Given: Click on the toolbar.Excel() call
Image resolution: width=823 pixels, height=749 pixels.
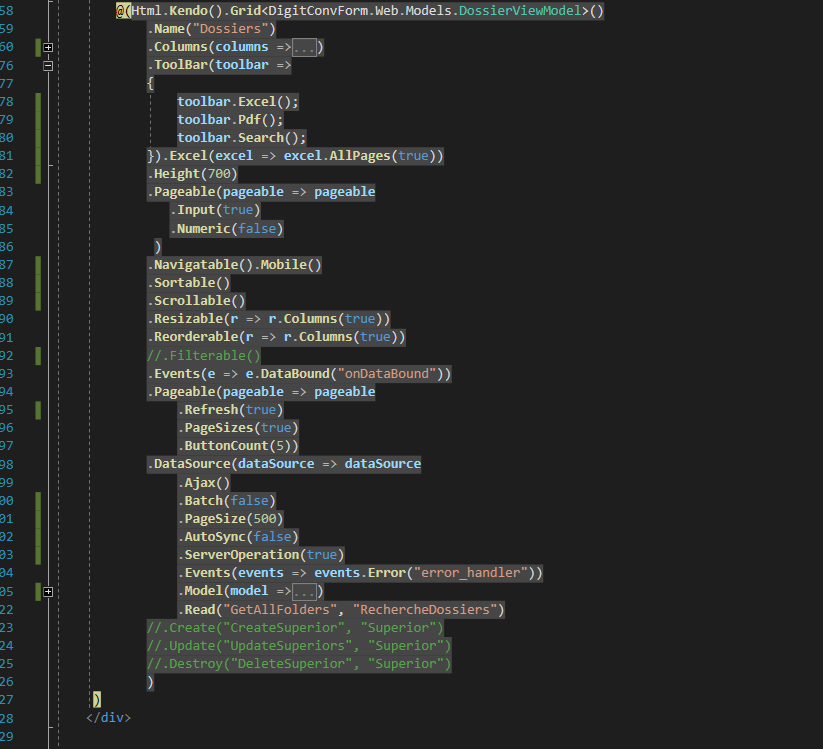Looking at the screenshot, I should tap(238, 102).
